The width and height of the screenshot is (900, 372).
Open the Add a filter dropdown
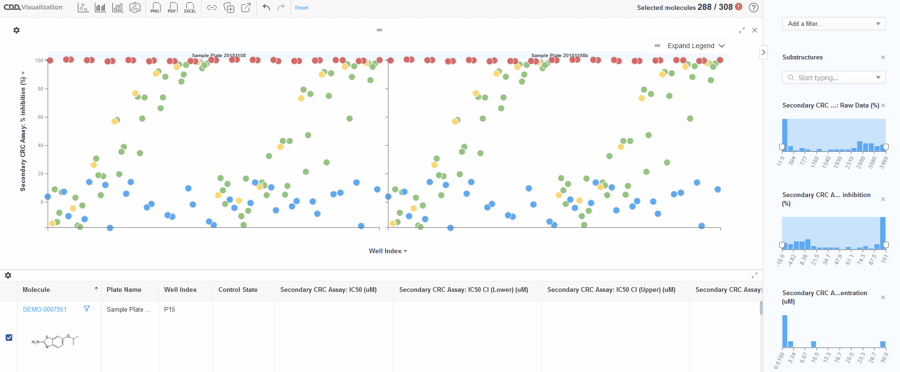coord(834,24)
